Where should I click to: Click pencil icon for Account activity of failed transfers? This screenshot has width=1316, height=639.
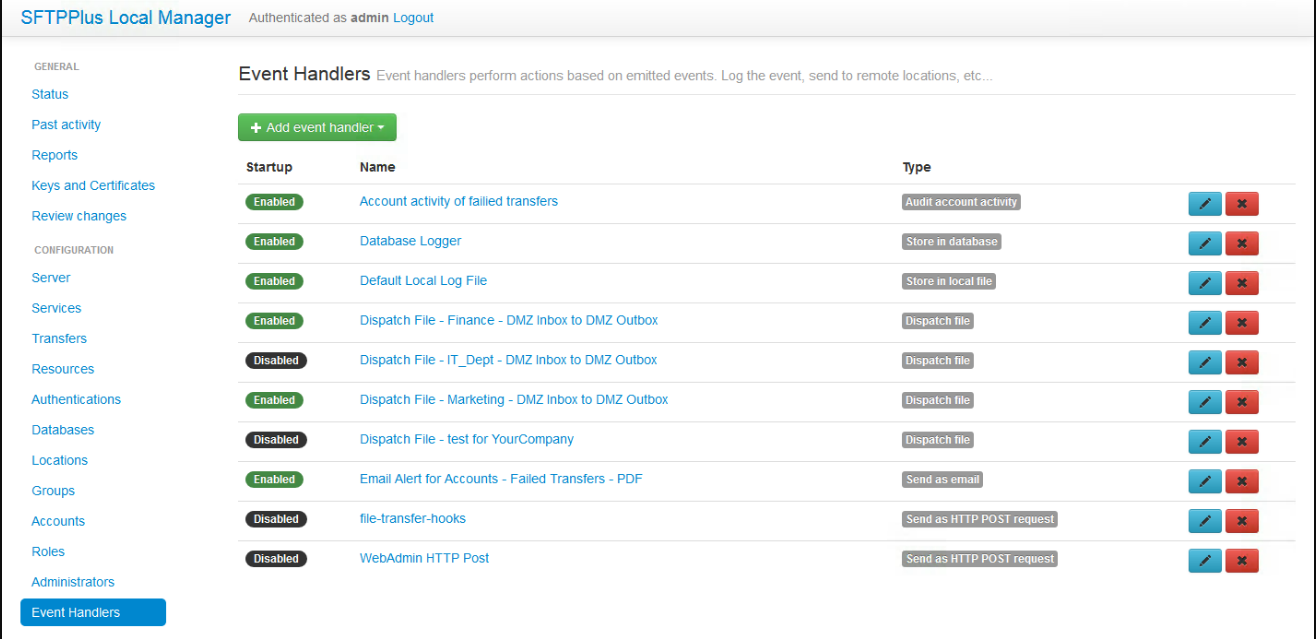(x=1204, y=204)
